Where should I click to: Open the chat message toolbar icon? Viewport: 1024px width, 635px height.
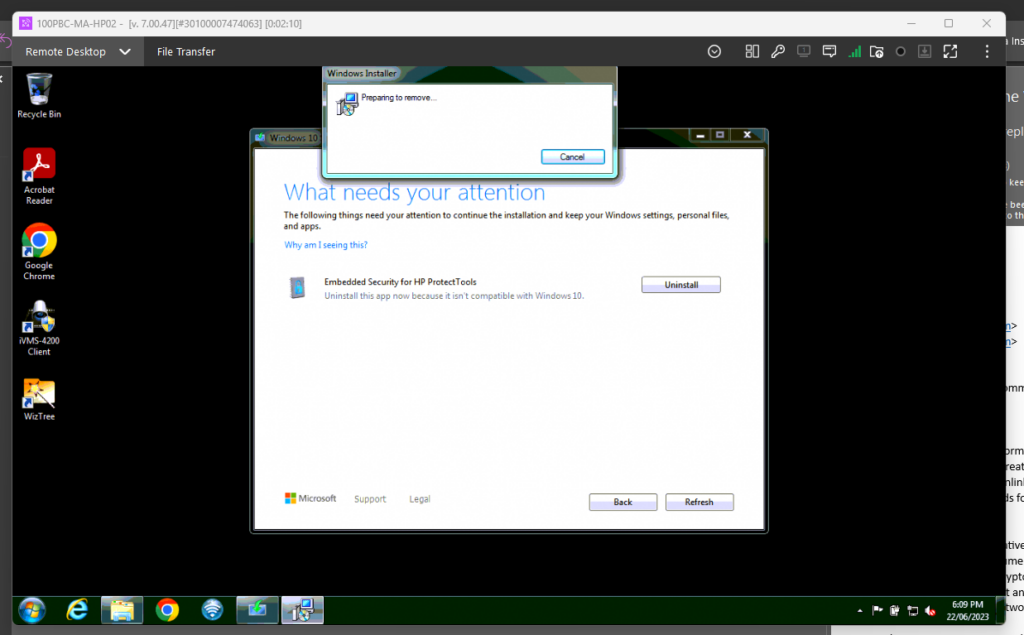tap(829, 52)
